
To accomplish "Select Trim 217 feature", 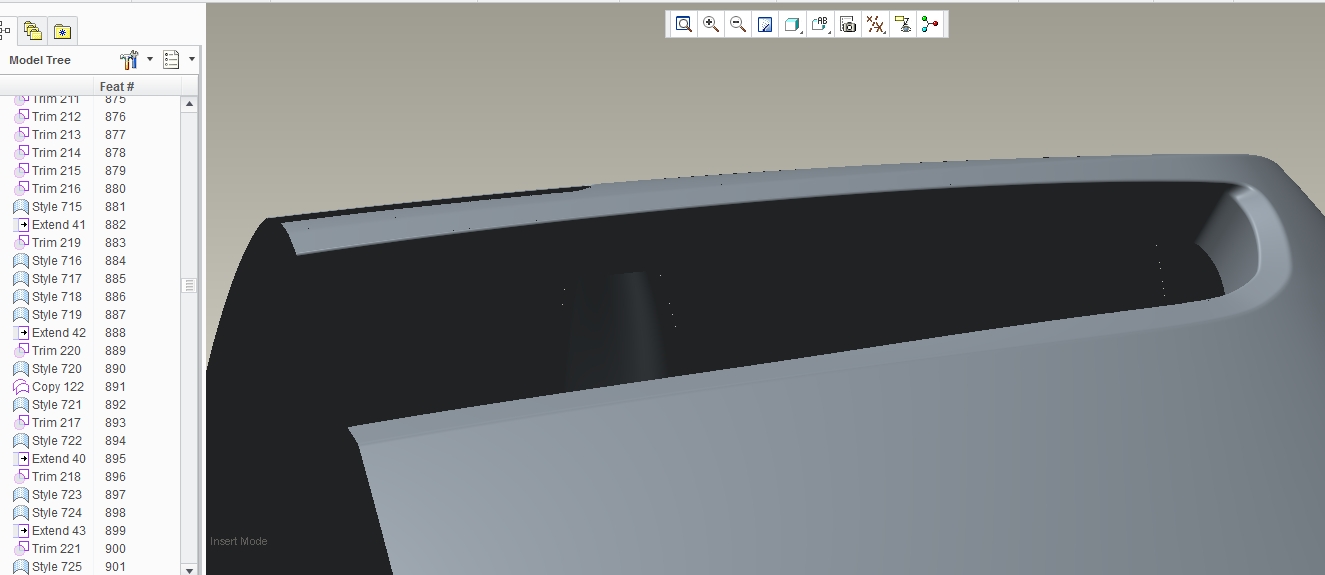I will 56,423.
